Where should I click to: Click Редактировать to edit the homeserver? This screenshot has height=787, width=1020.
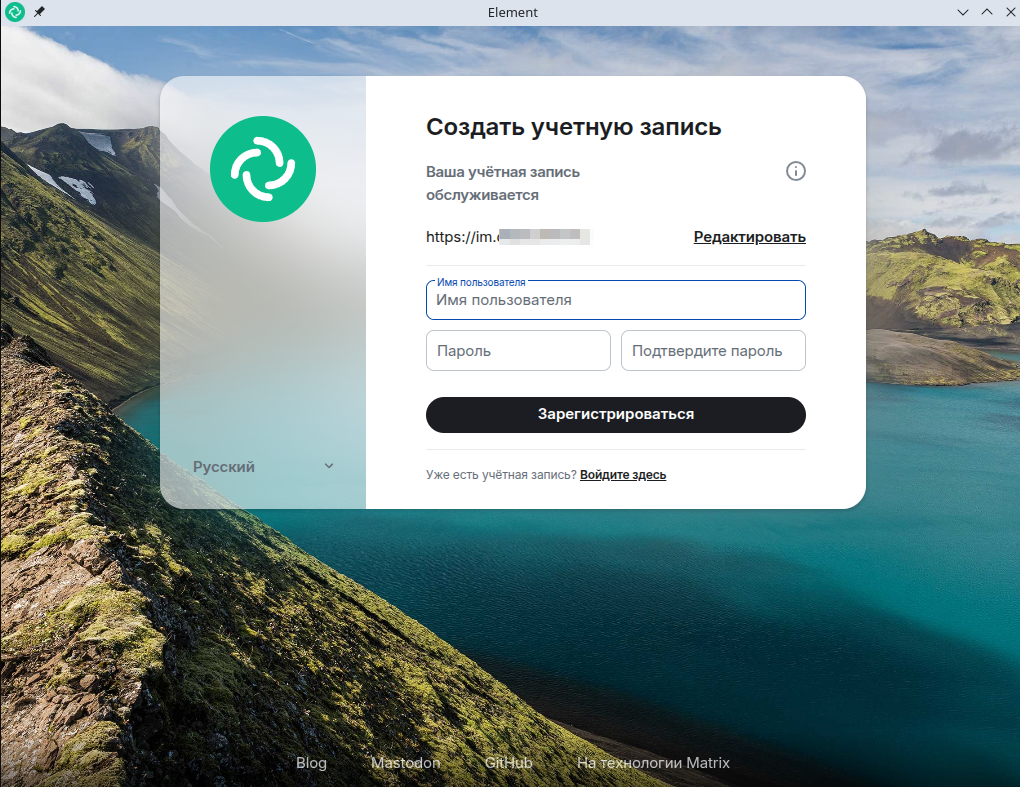pos(749,237)
